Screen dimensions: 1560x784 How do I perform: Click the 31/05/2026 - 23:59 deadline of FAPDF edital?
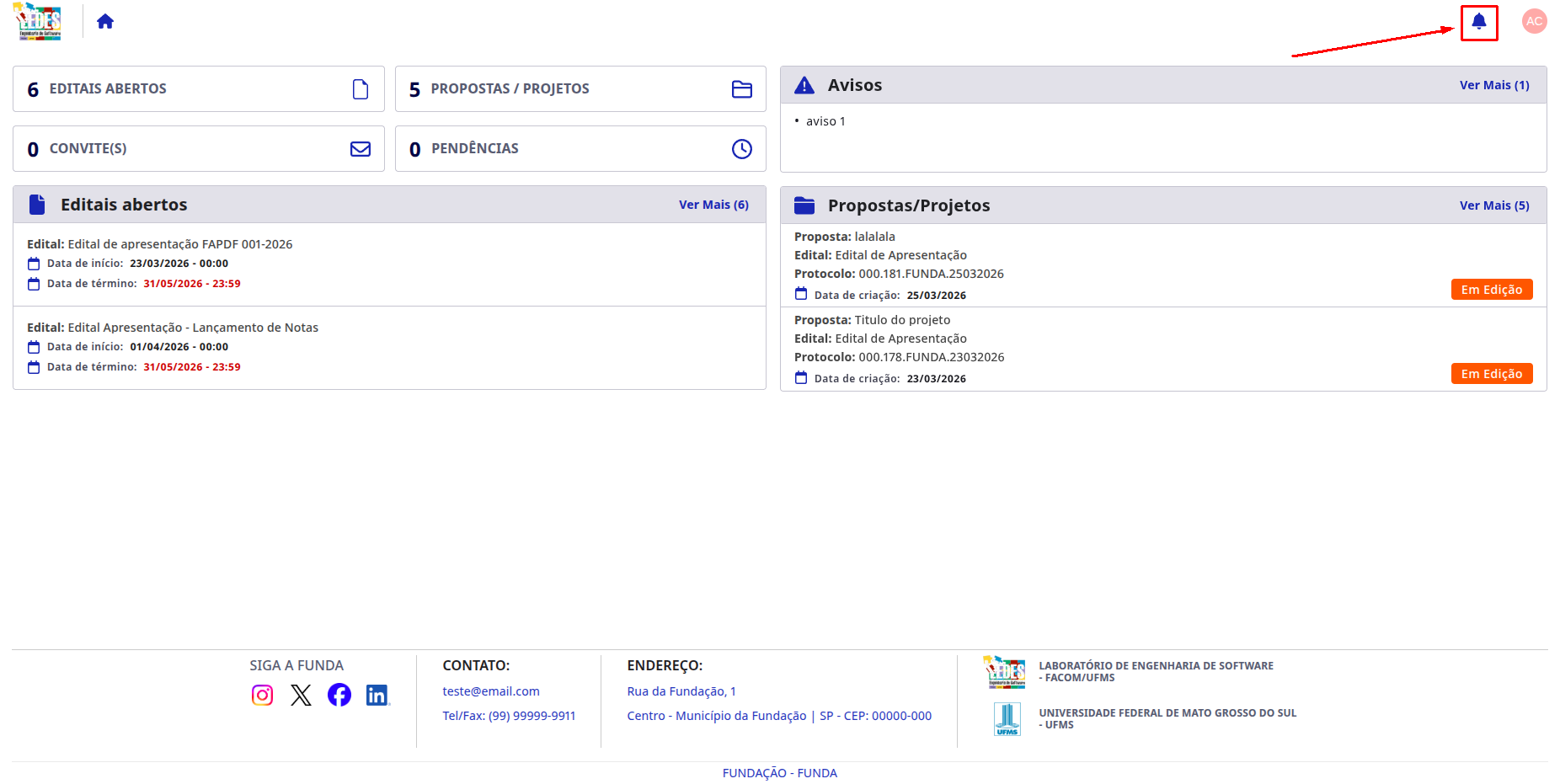(x=192, y=284)
